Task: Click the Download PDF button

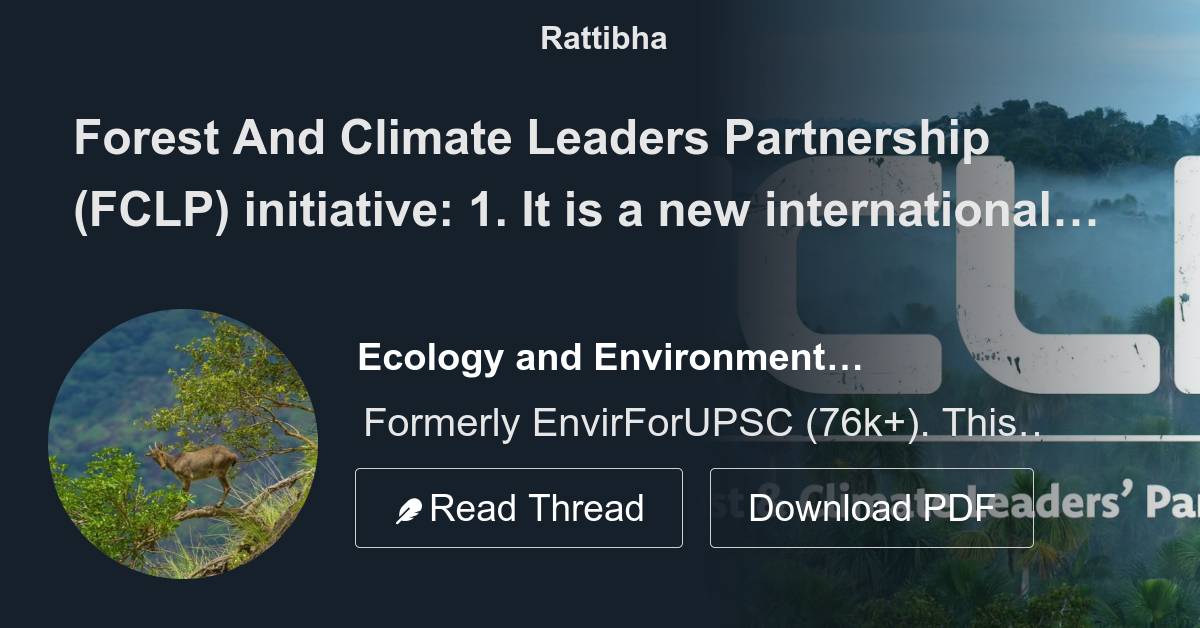Action: 871,507
